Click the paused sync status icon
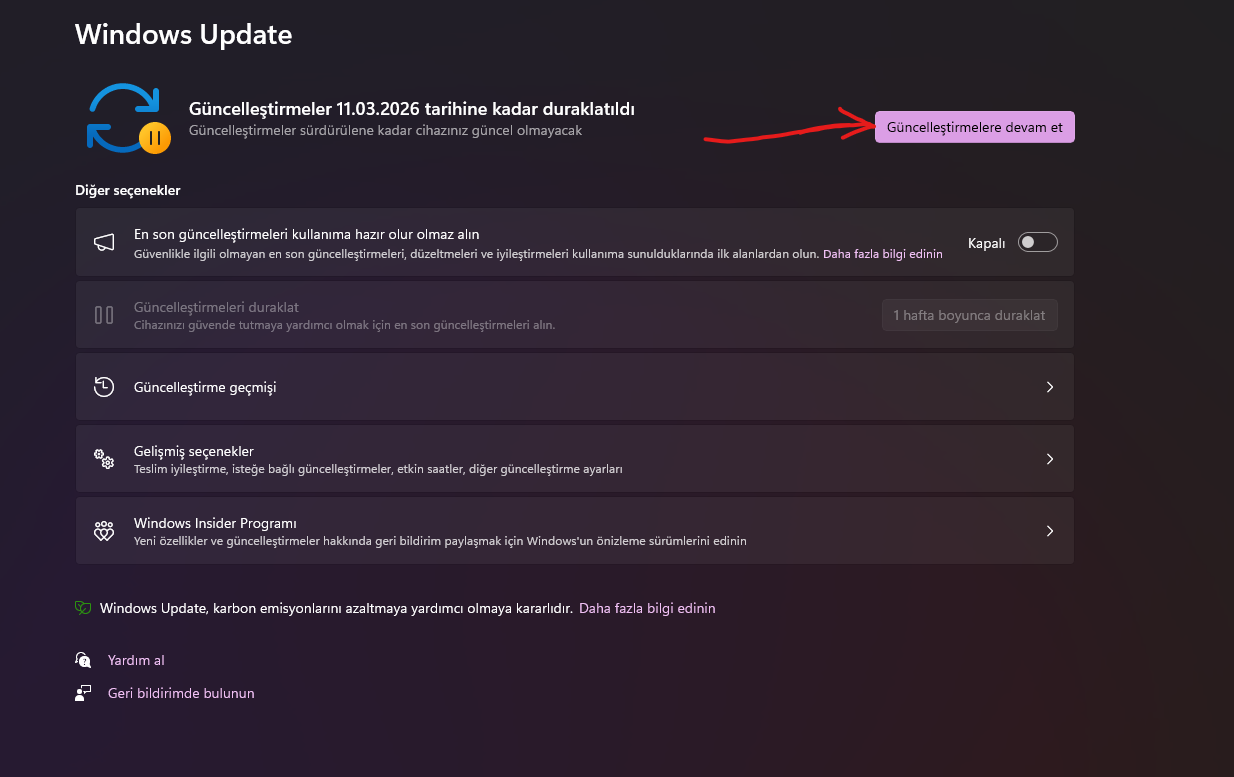Screen dimensions: 1234x777 click(127, 118)
